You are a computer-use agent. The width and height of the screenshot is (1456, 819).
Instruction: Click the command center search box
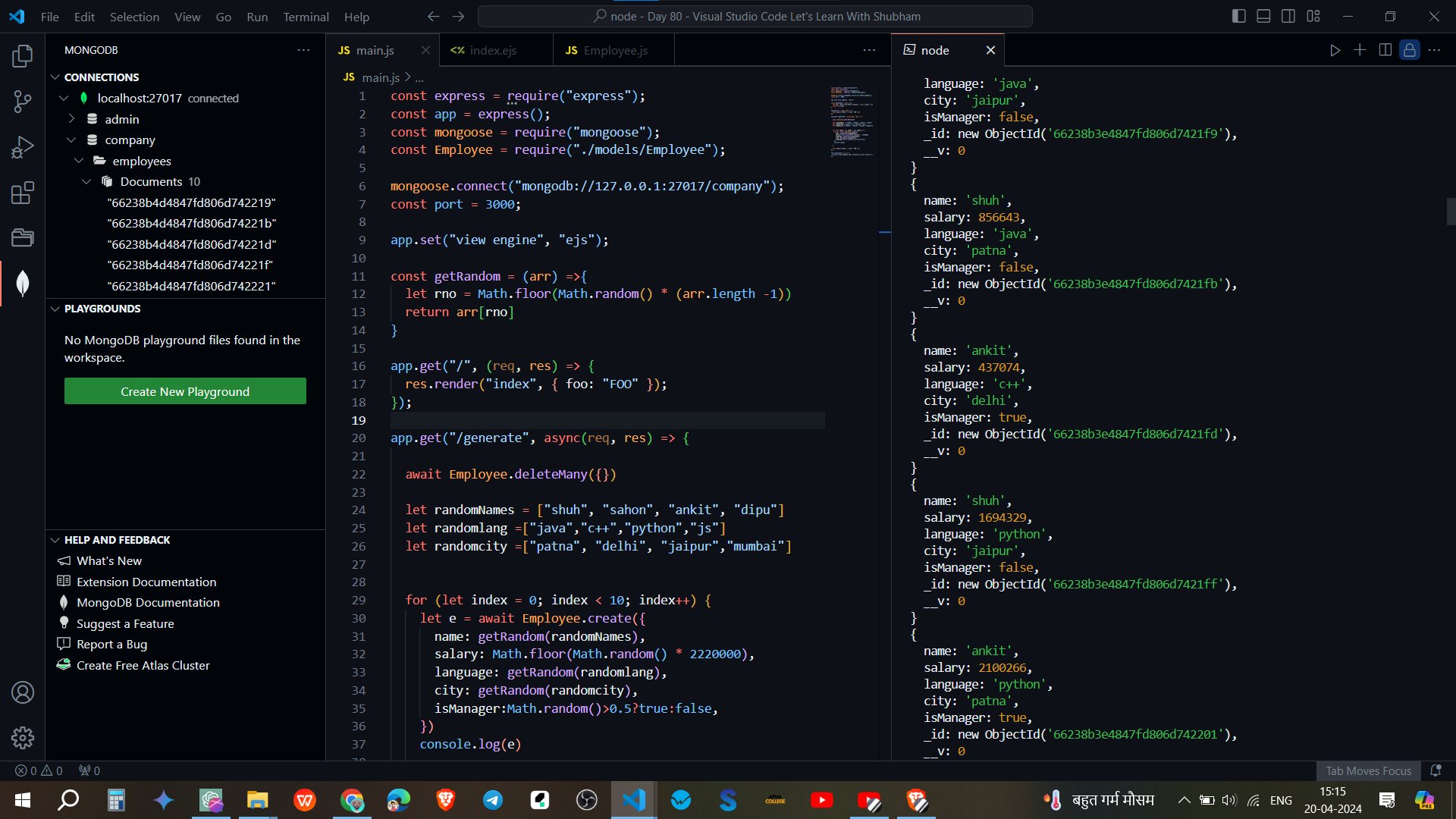[755, 16]
